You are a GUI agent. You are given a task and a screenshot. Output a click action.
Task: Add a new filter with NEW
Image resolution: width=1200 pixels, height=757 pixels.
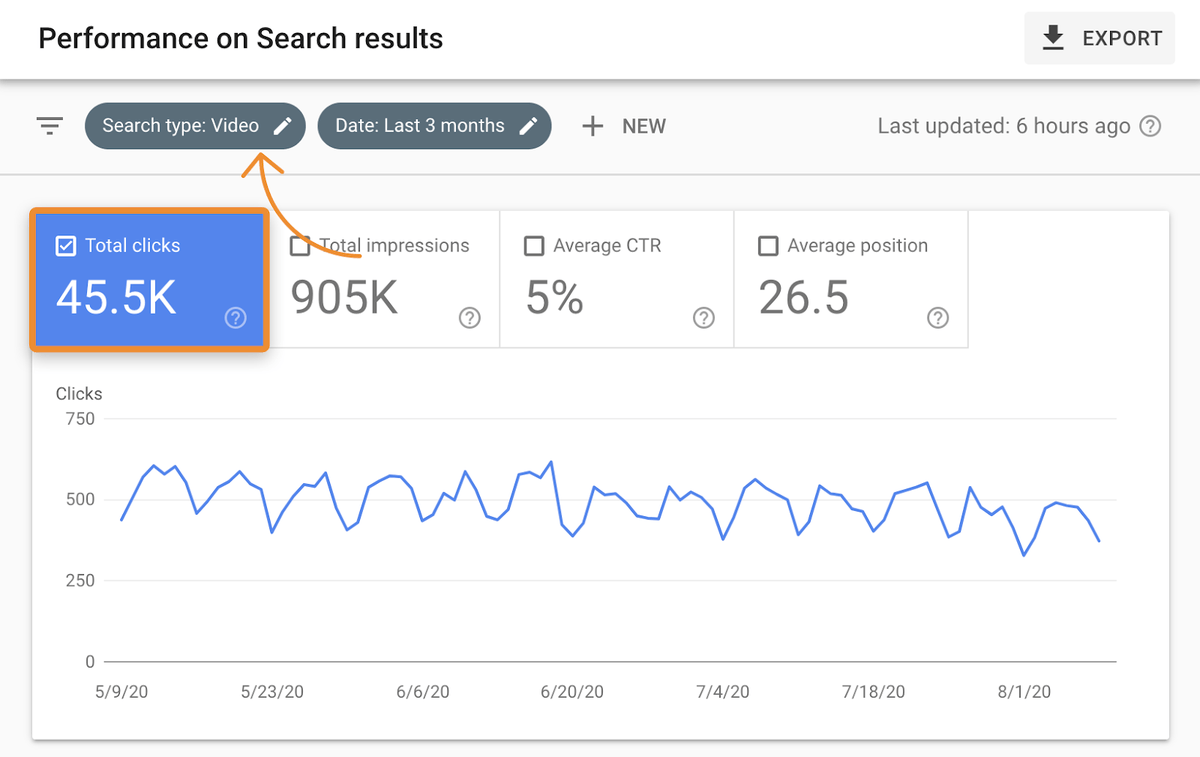coord(623,125)
